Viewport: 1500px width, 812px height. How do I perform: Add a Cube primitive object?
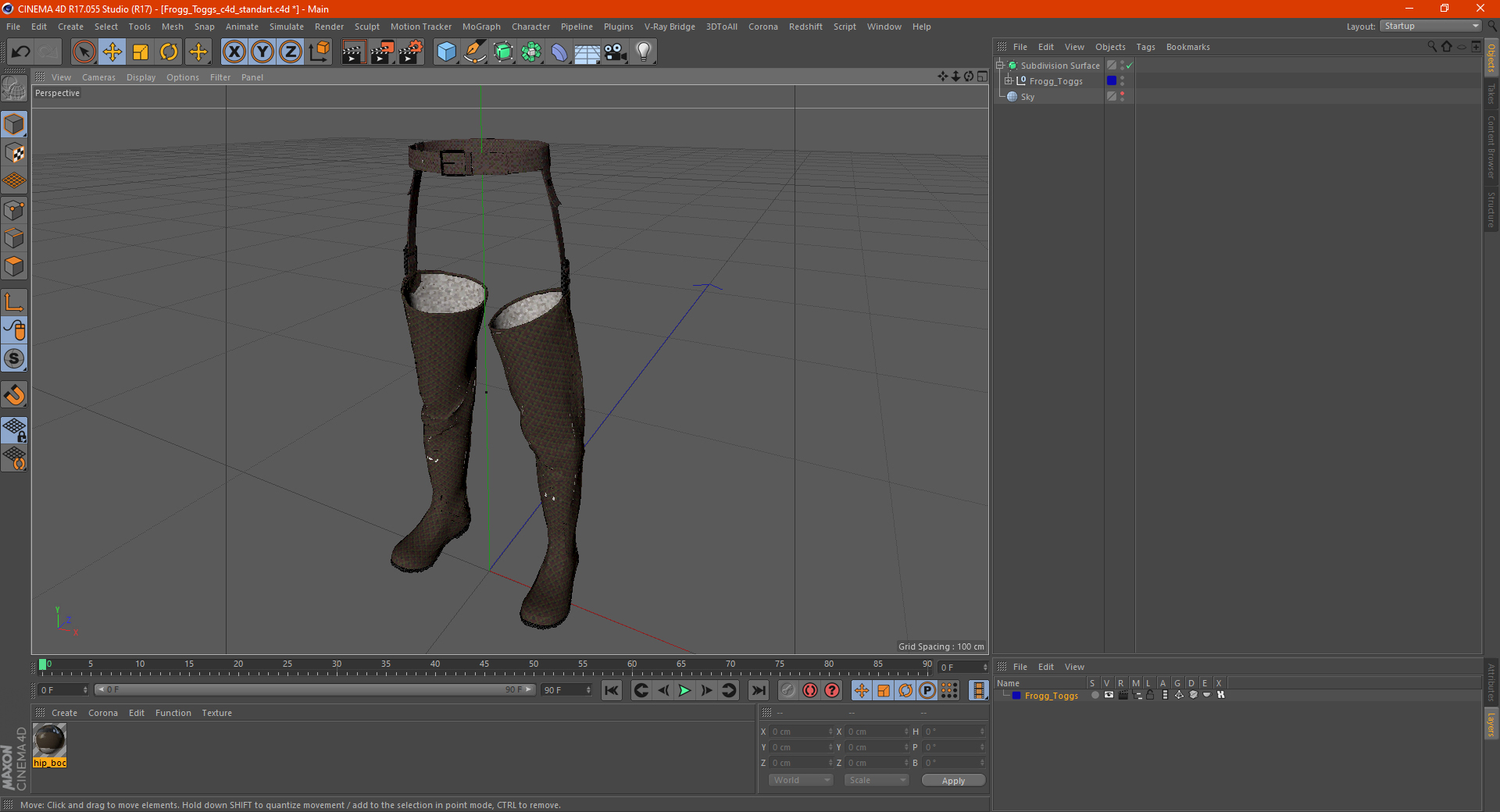click(446, 52)
